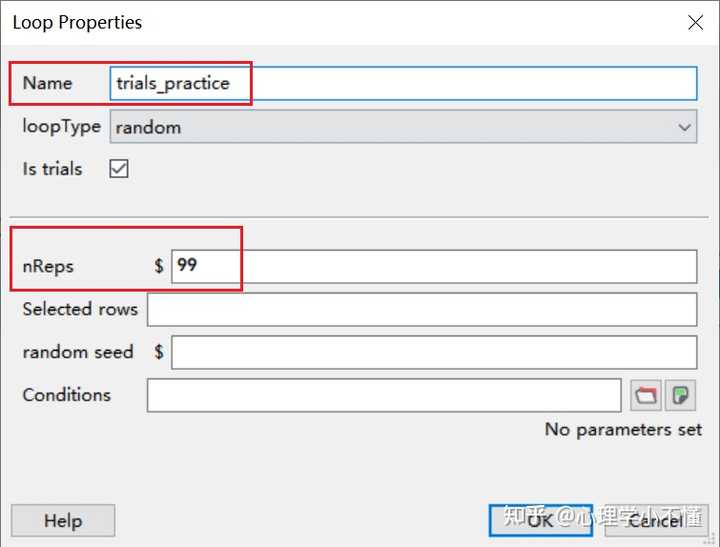Select the Selected rows input box
This screenshot has height=547, width=720.
tap(421, 309)
